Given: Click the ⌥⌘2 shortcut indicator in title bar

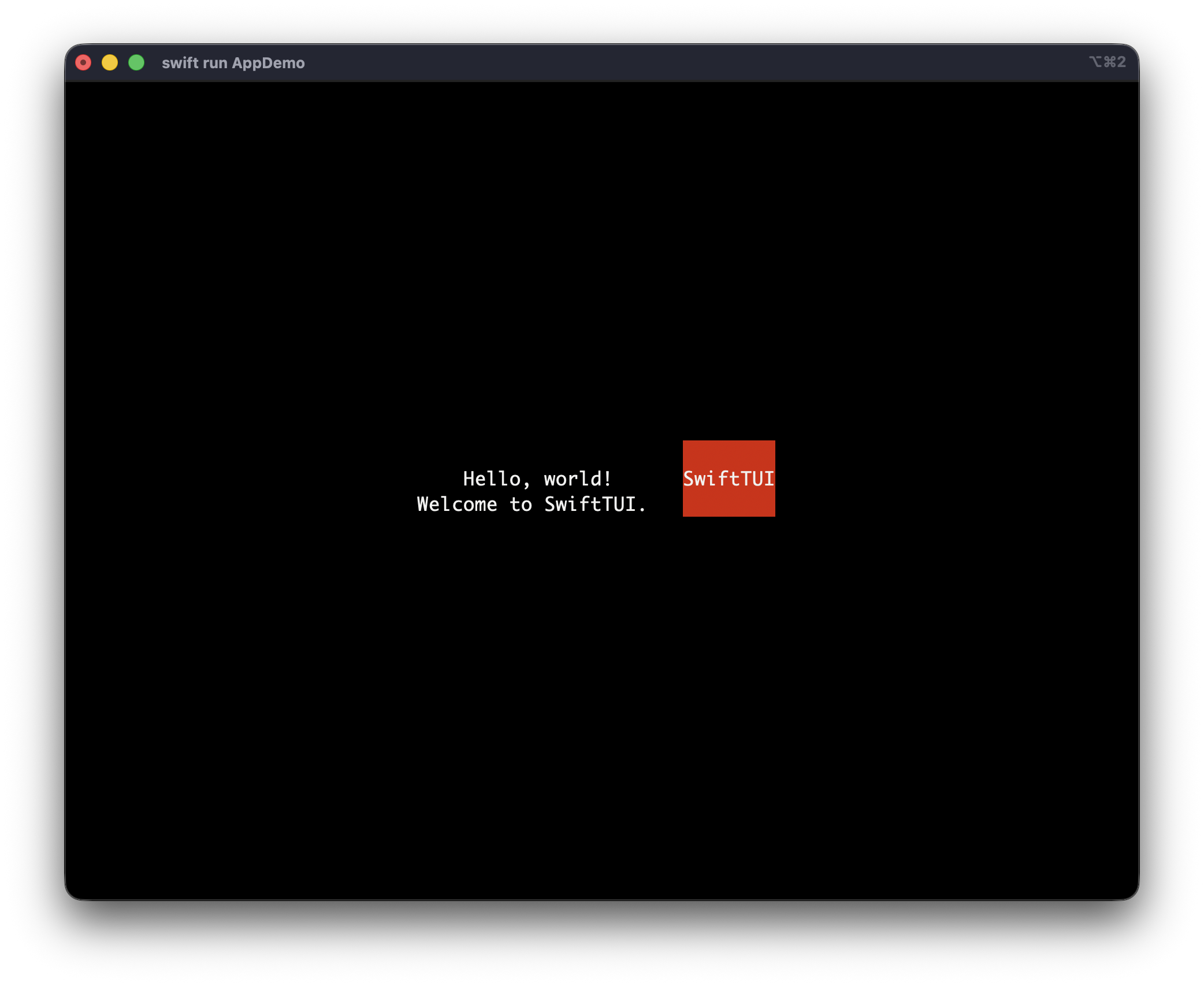Looking at the screenshot, I should 1108,62.
